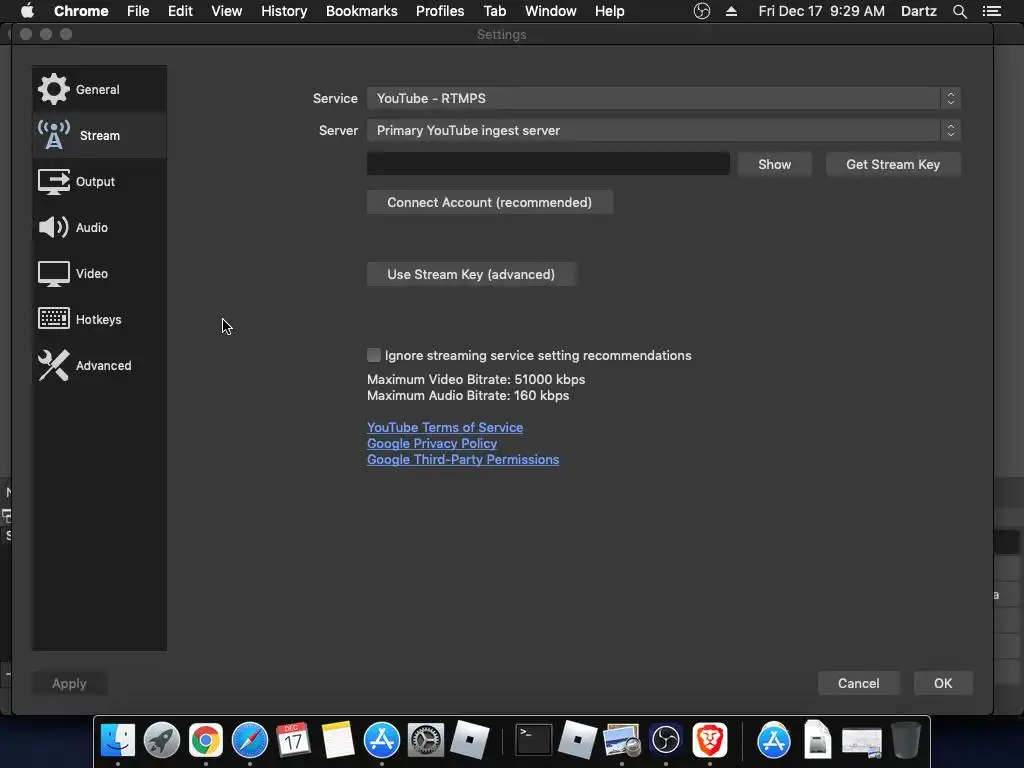Click Connect Account (recommended) button
Image resolution: width=1024 pixels, height=768 pixels.
pyautogui.click(x=490, y=202)
